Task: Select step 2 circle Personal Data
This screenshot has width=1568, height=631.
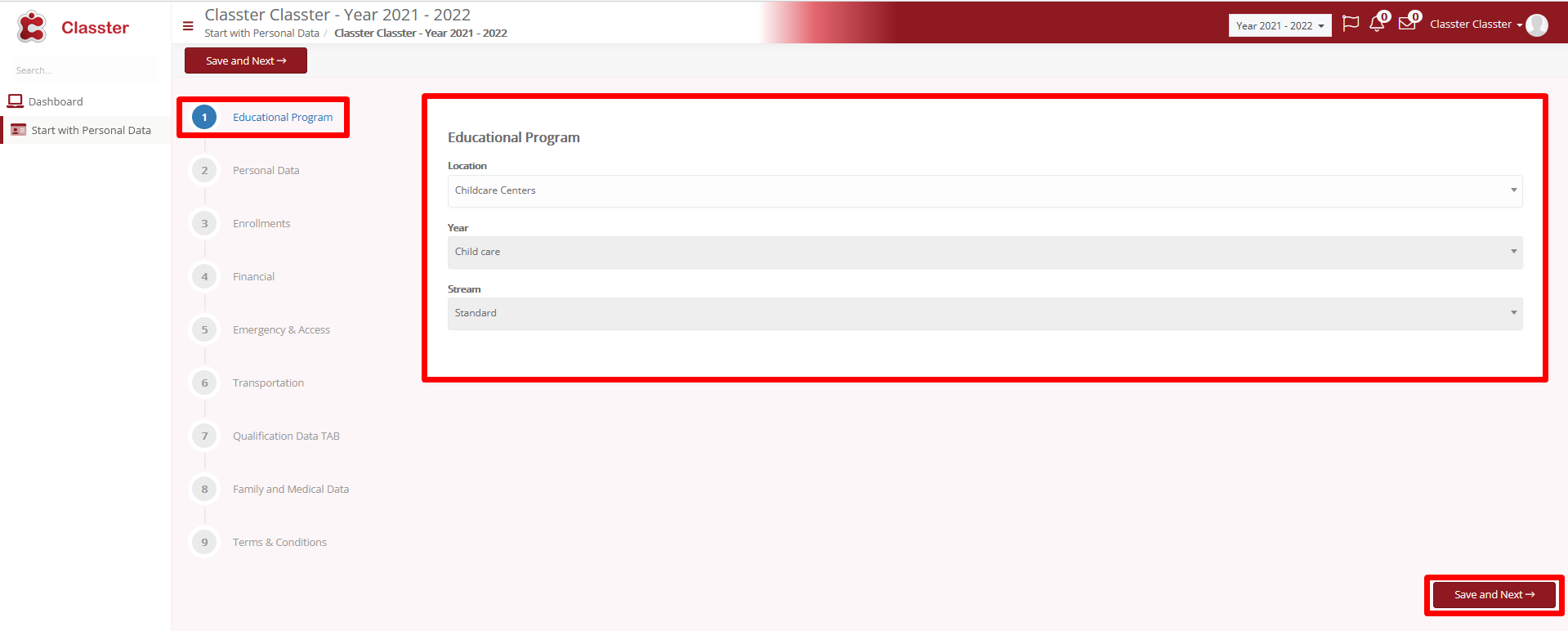Action: click(x=204, y=170)
